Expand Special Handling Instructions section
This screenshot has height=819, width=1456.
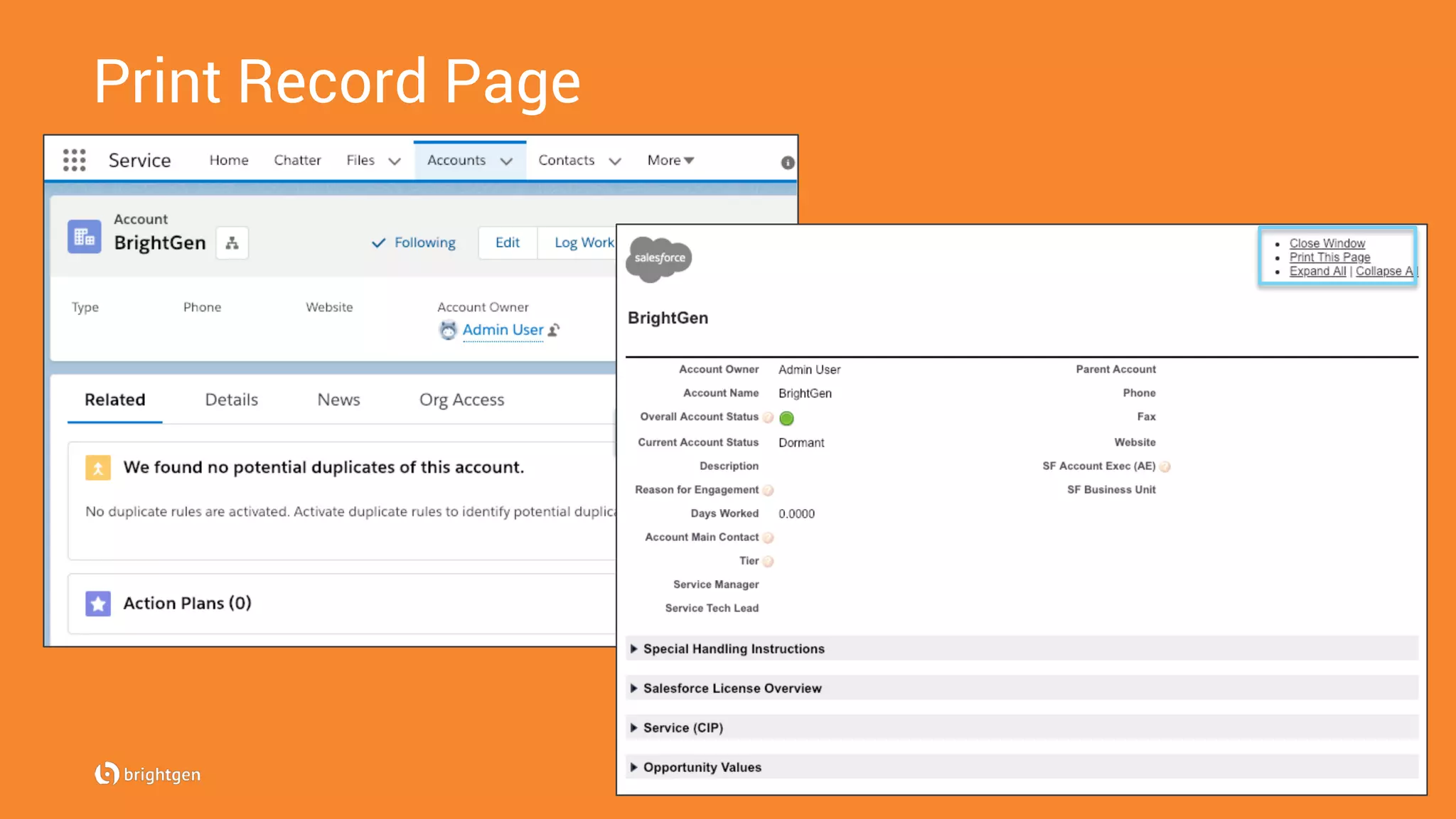coord(633,649)
